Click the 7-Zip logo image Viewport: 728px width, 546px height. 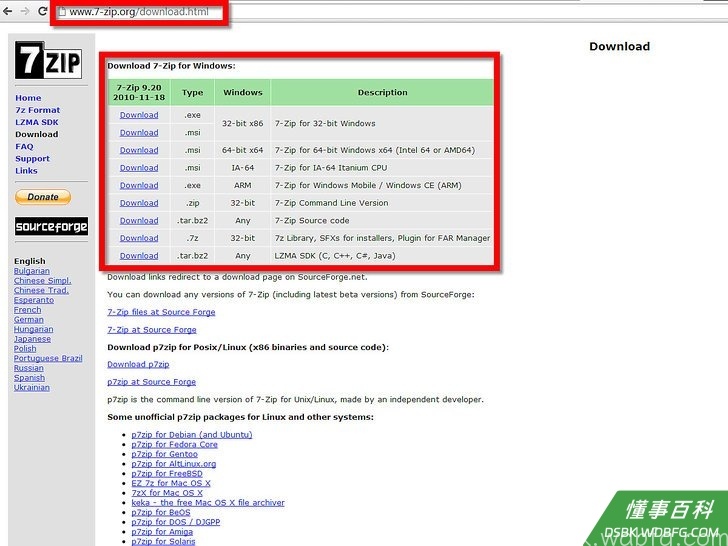pyautogui.click(x=49, y=60)
